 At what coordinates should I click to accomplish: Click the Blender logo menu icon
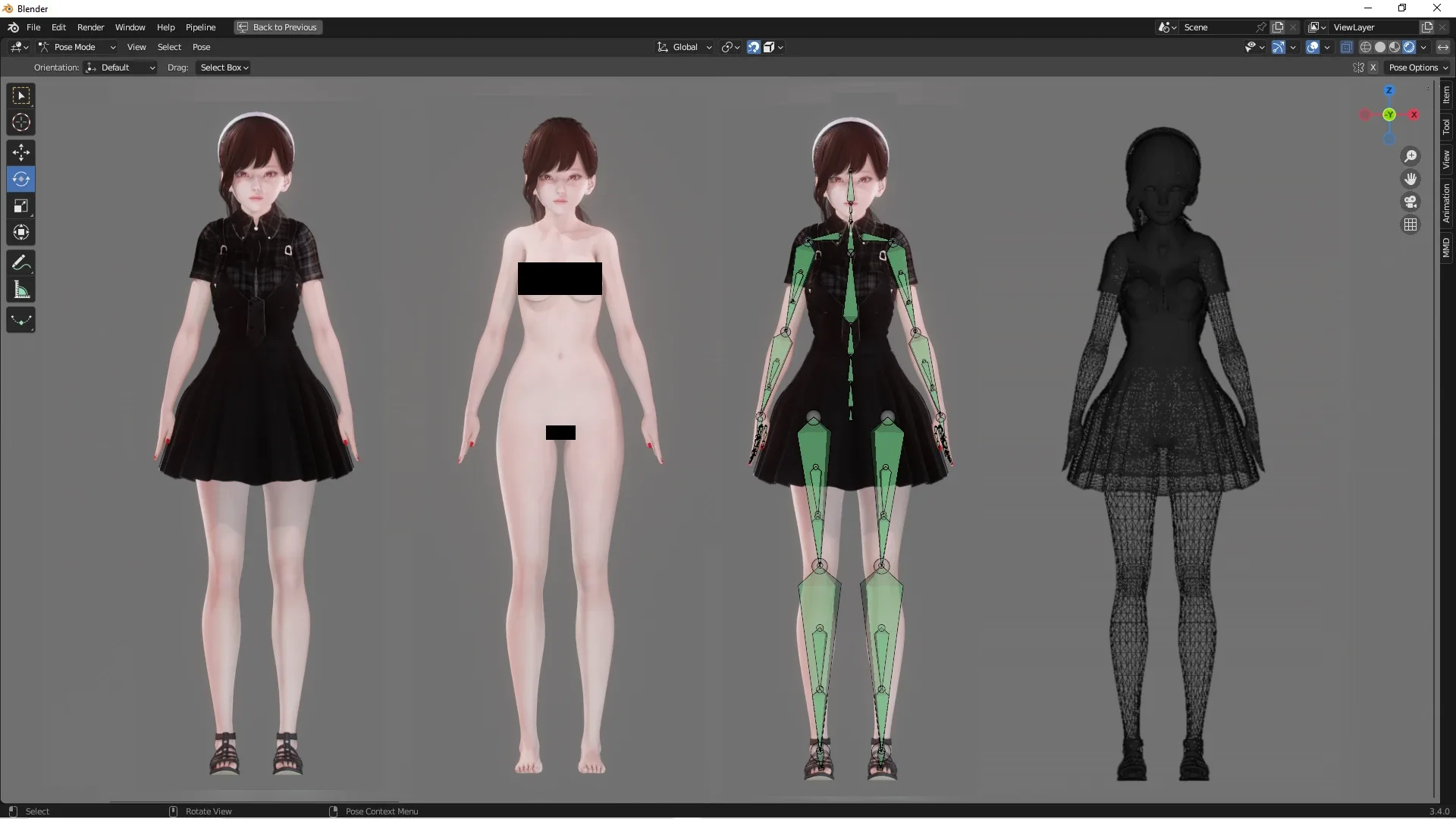13,27
